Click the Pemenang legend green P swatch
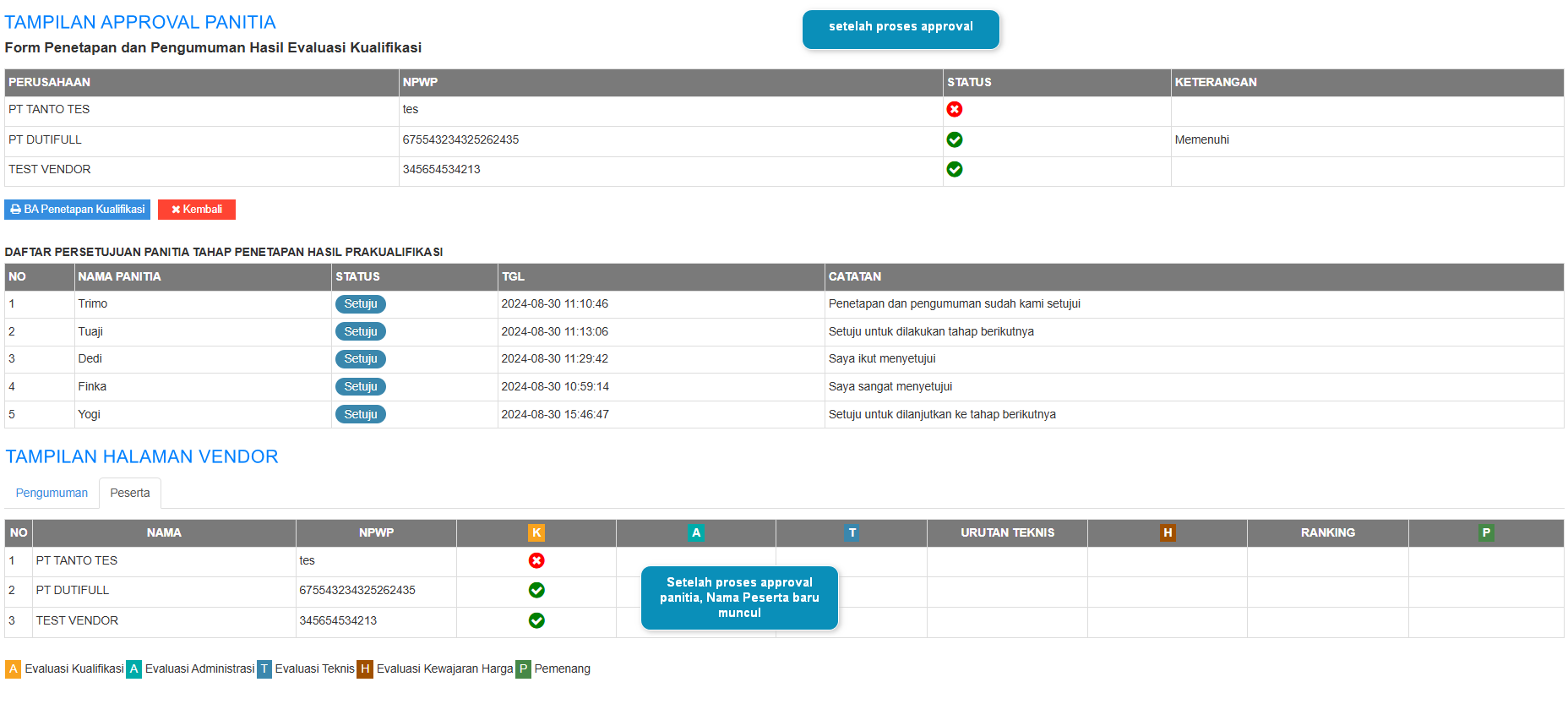The width and height of the screenshot is (1568, 704). pos(524,669)
